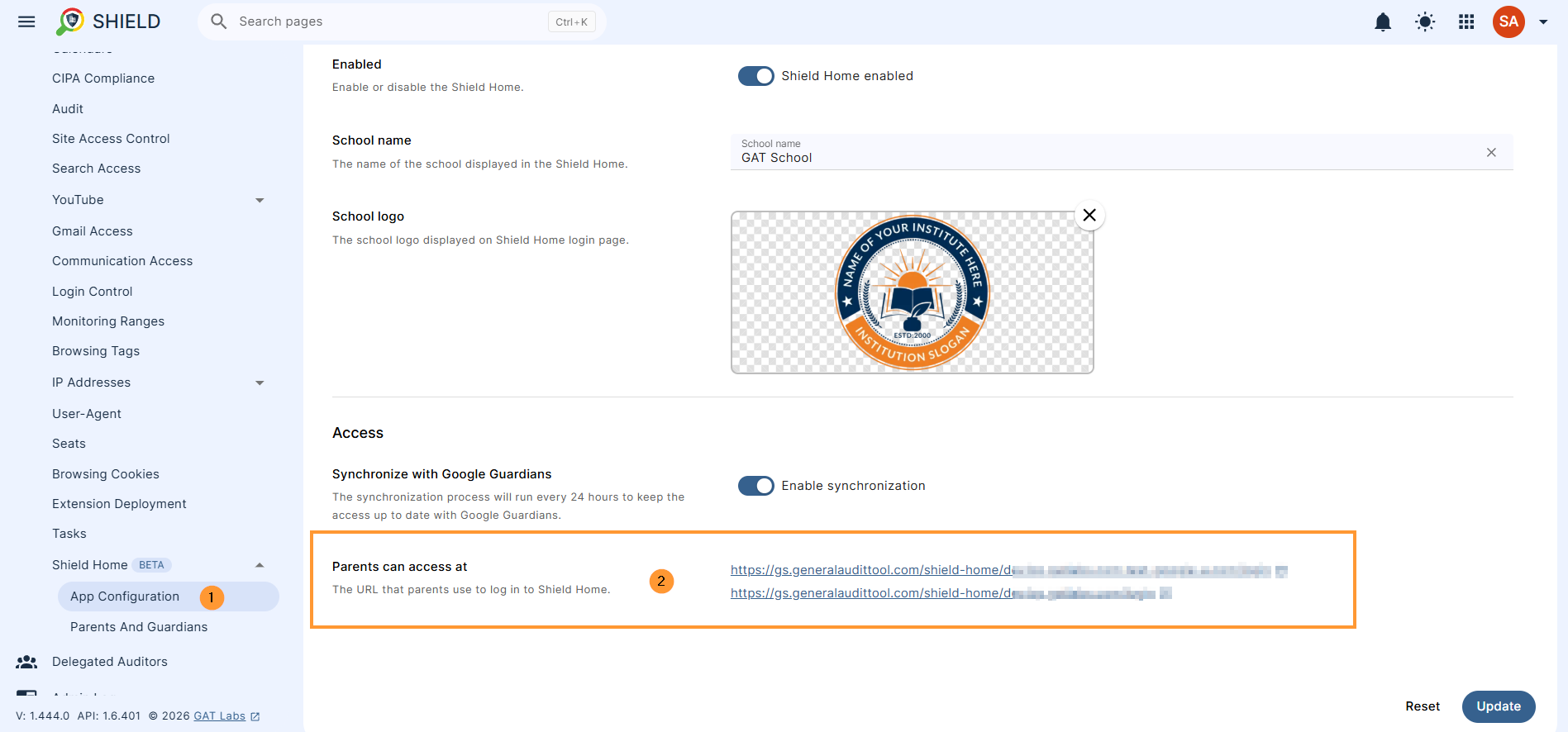
Task: Open Extension Deployment
Action: point(119,504)
